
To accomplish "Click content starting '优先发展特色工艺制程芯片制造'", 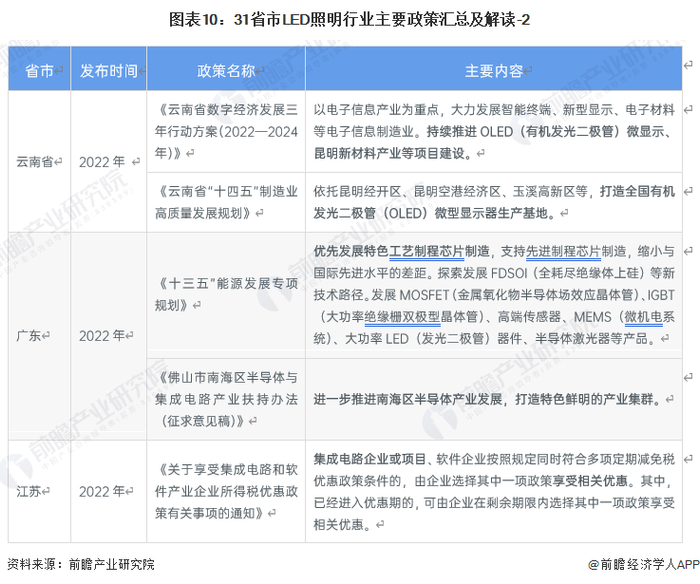I will 494,295.
